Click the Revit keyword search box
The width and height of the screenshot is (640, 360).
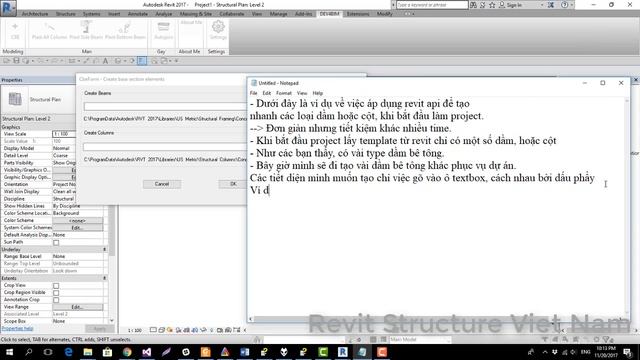[x=432, y=5]
